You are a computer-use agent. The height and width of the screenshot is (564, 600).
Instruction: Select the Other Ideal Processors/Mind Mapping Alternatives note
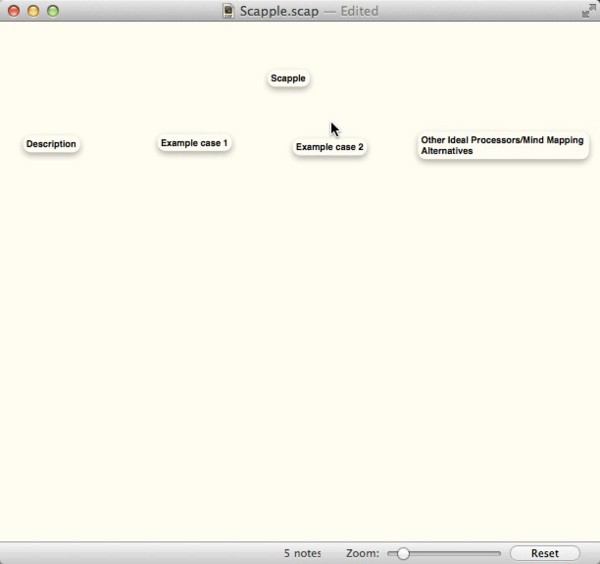[503, 145]
